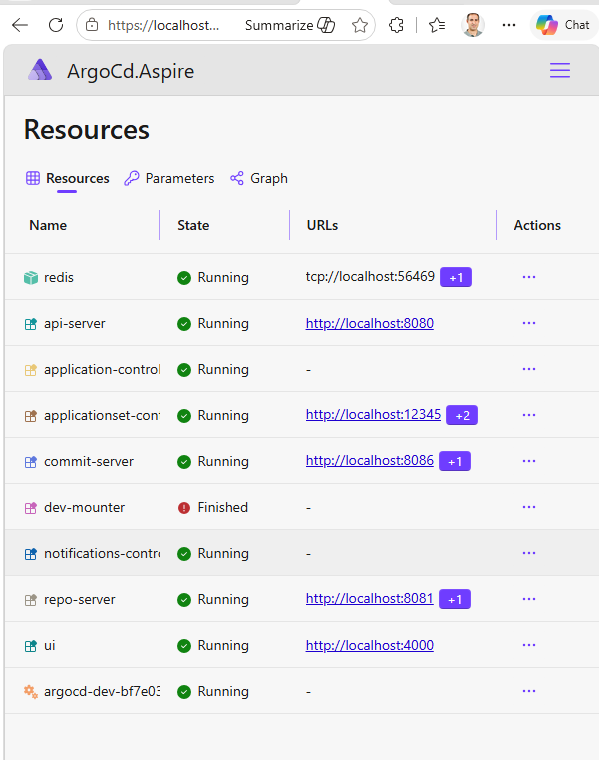The width and height of the screenshot is (599, 760).
Task: Add this page to favorites star
Action: tap(360, 25)
